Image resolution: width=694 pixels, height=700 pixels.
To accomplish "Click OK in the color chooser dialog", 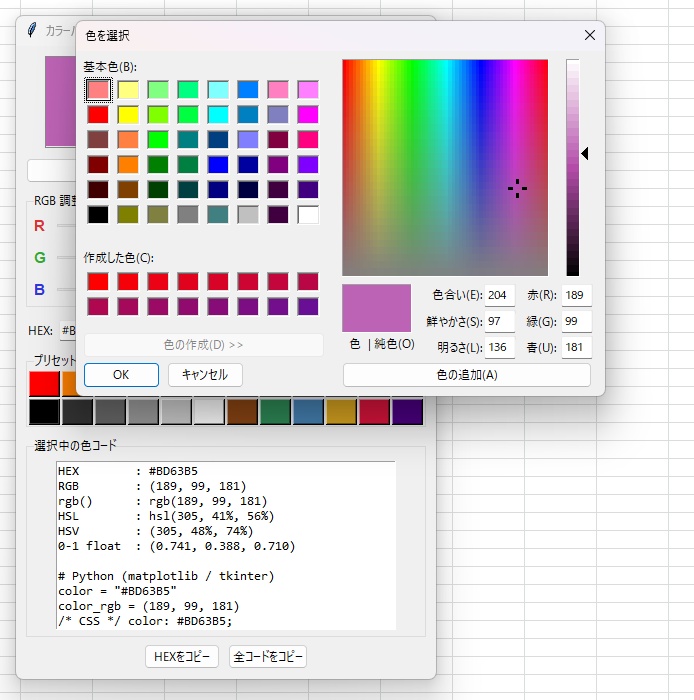I will pyautogui.click(x=121, y=375).
